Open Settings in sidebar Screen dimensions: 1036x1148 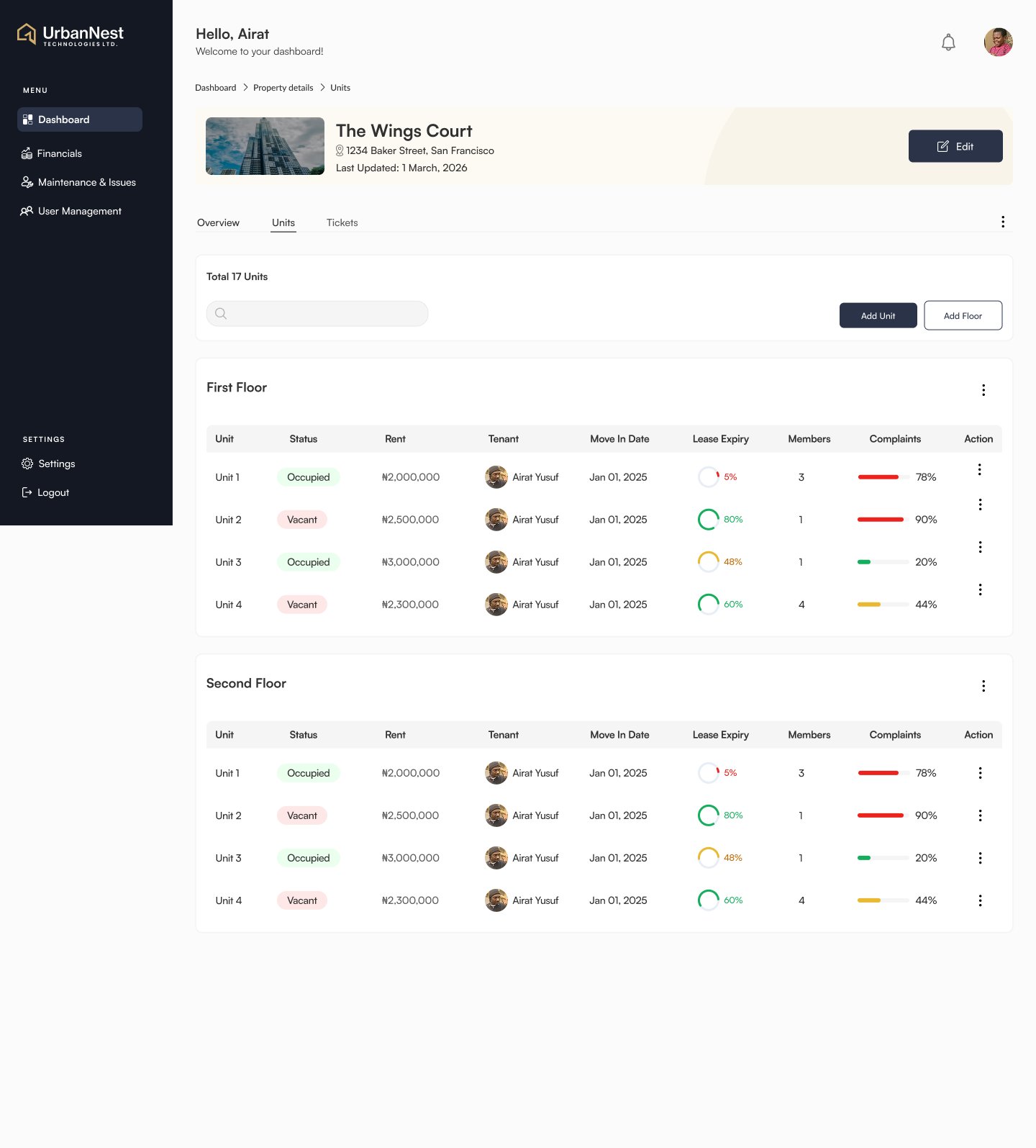pyautogui.click(x=48, y=464)
